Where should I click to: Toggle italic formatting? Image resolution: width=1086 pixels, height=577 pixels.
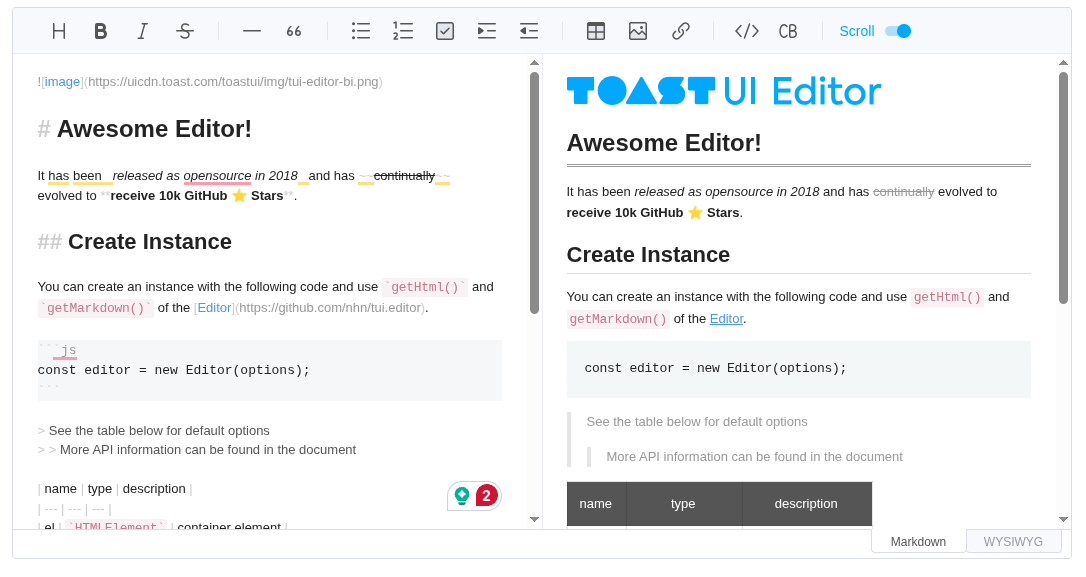[142, 31]
